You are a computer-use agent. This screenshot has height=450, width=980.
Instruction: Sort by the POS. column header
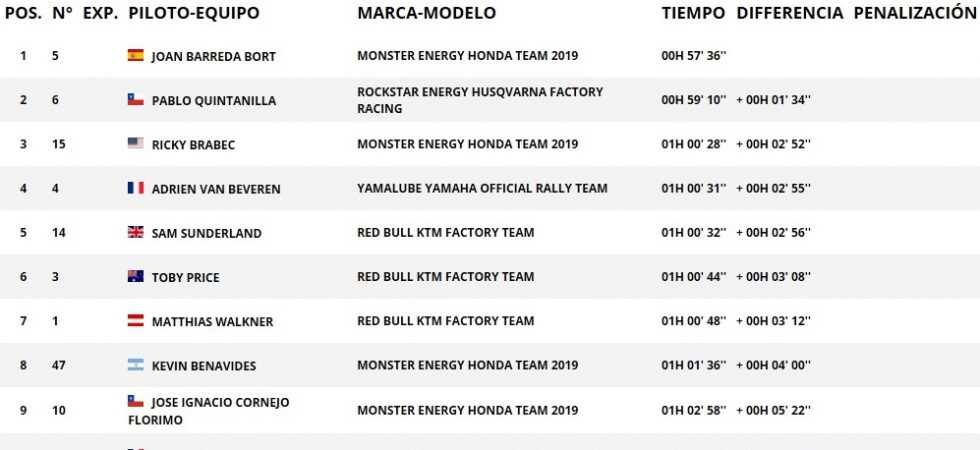(22, 13)
